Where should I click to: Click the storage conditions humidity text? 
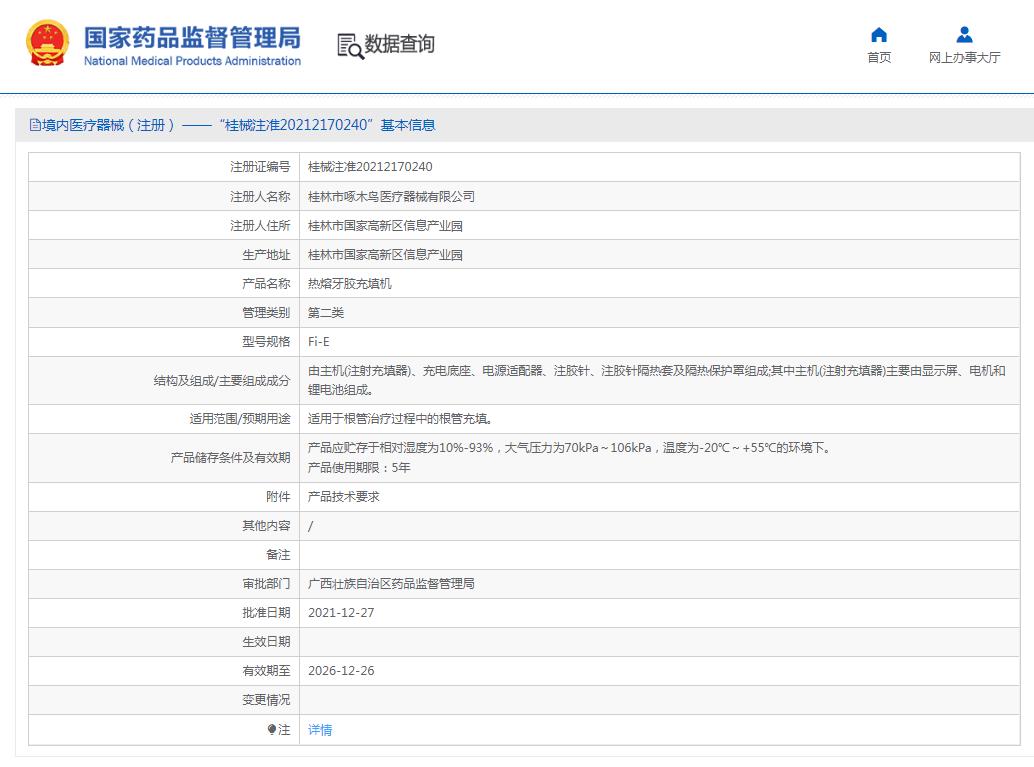[x=569, y=448]
